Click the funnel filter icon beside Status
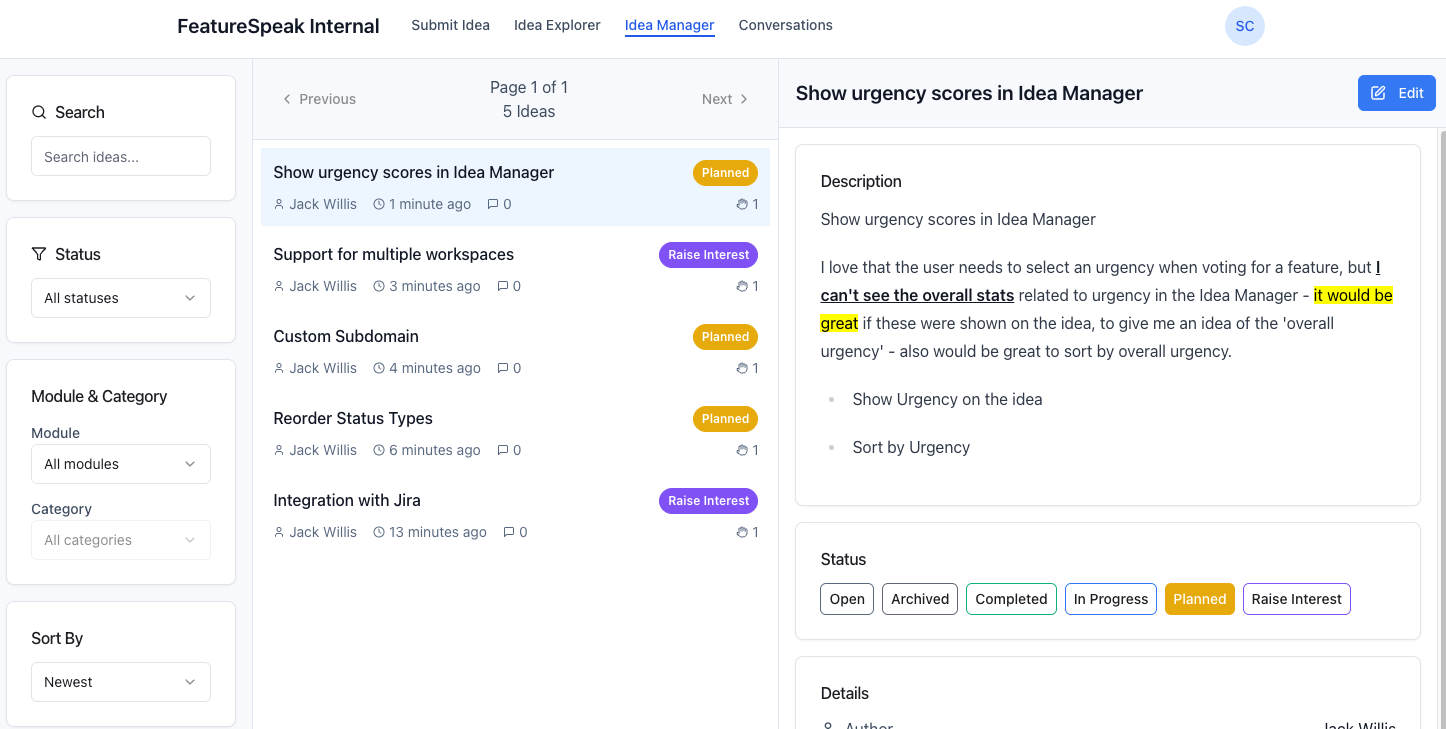The height and width of the screenshot is (729, 1446). [x=39, y=254]
